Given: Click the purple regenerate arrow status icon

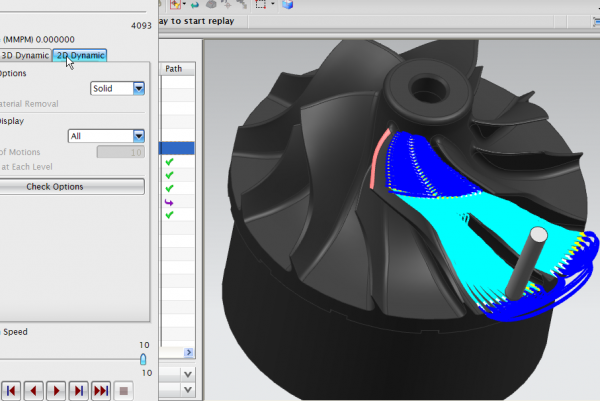Looking at the screenshot, I should 169,202.
